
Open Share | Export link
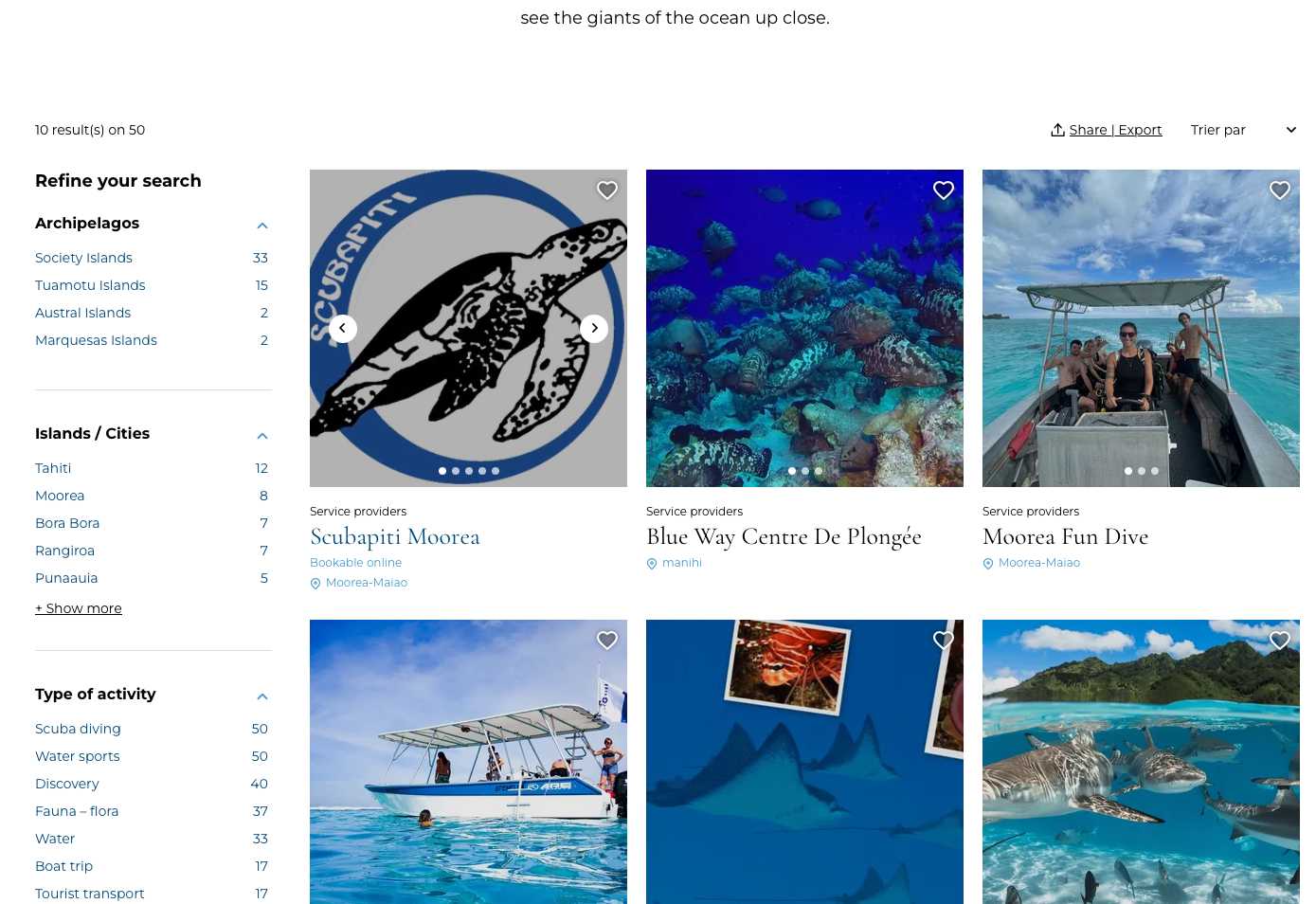[1115, 130]
